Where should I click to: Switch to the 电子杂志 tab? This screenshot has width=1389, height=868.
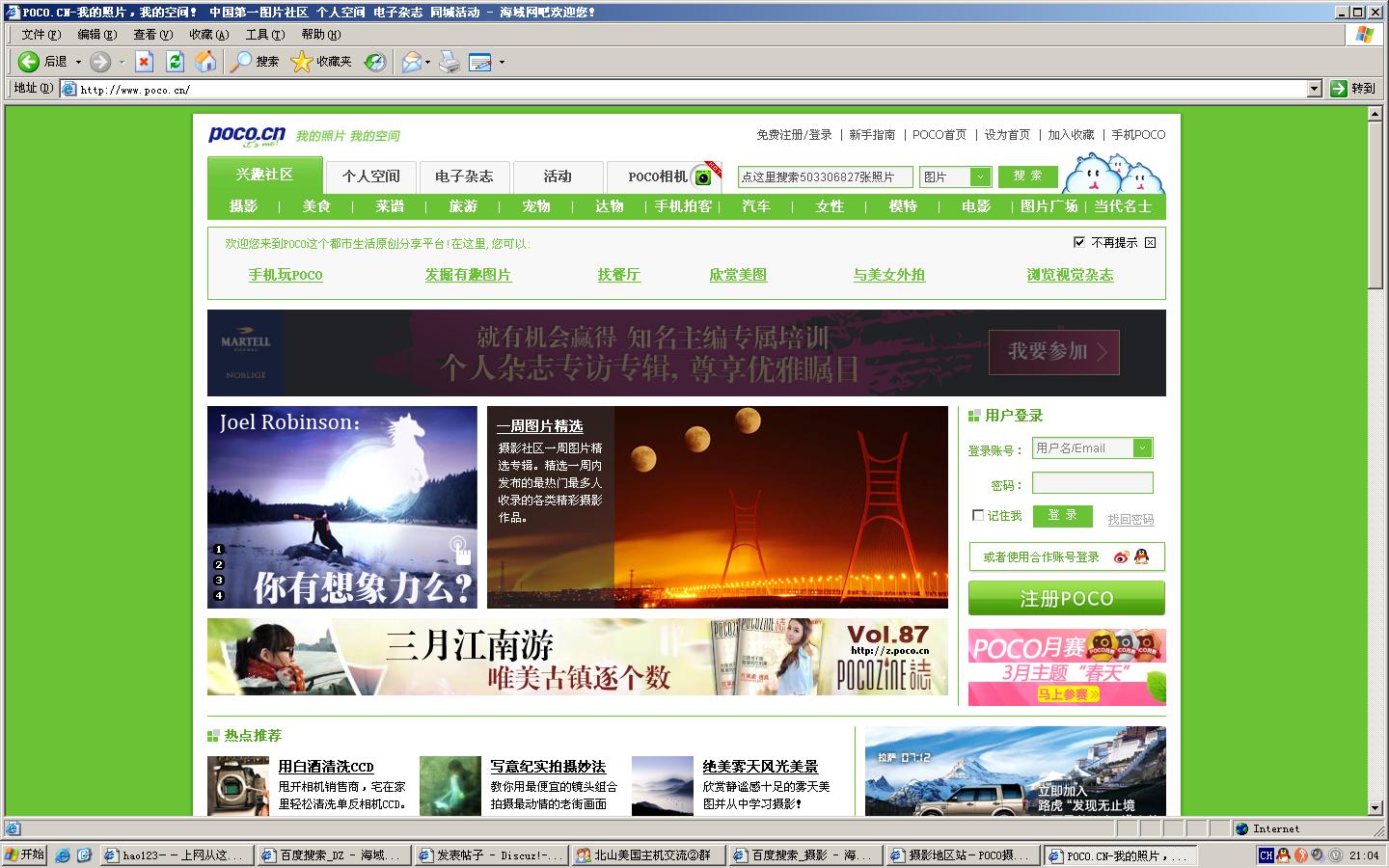click(464, 176)
